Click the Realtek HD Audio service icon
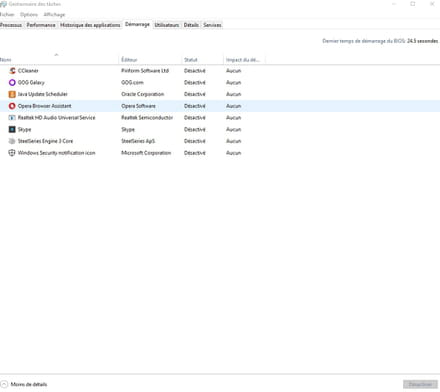The width and height of the screenshot is (440, 392). pos(12,118)
